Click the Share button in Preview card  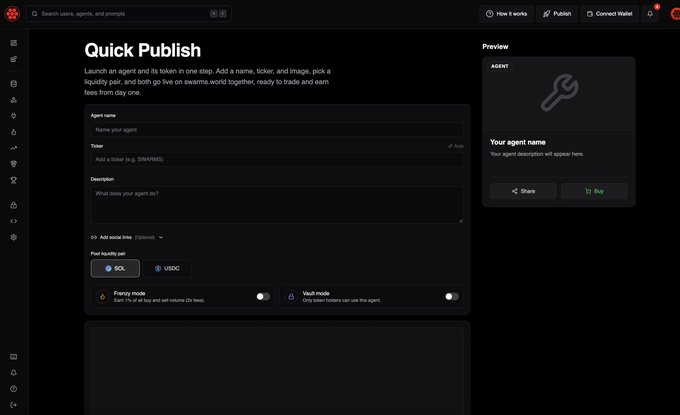click(523, 191)
